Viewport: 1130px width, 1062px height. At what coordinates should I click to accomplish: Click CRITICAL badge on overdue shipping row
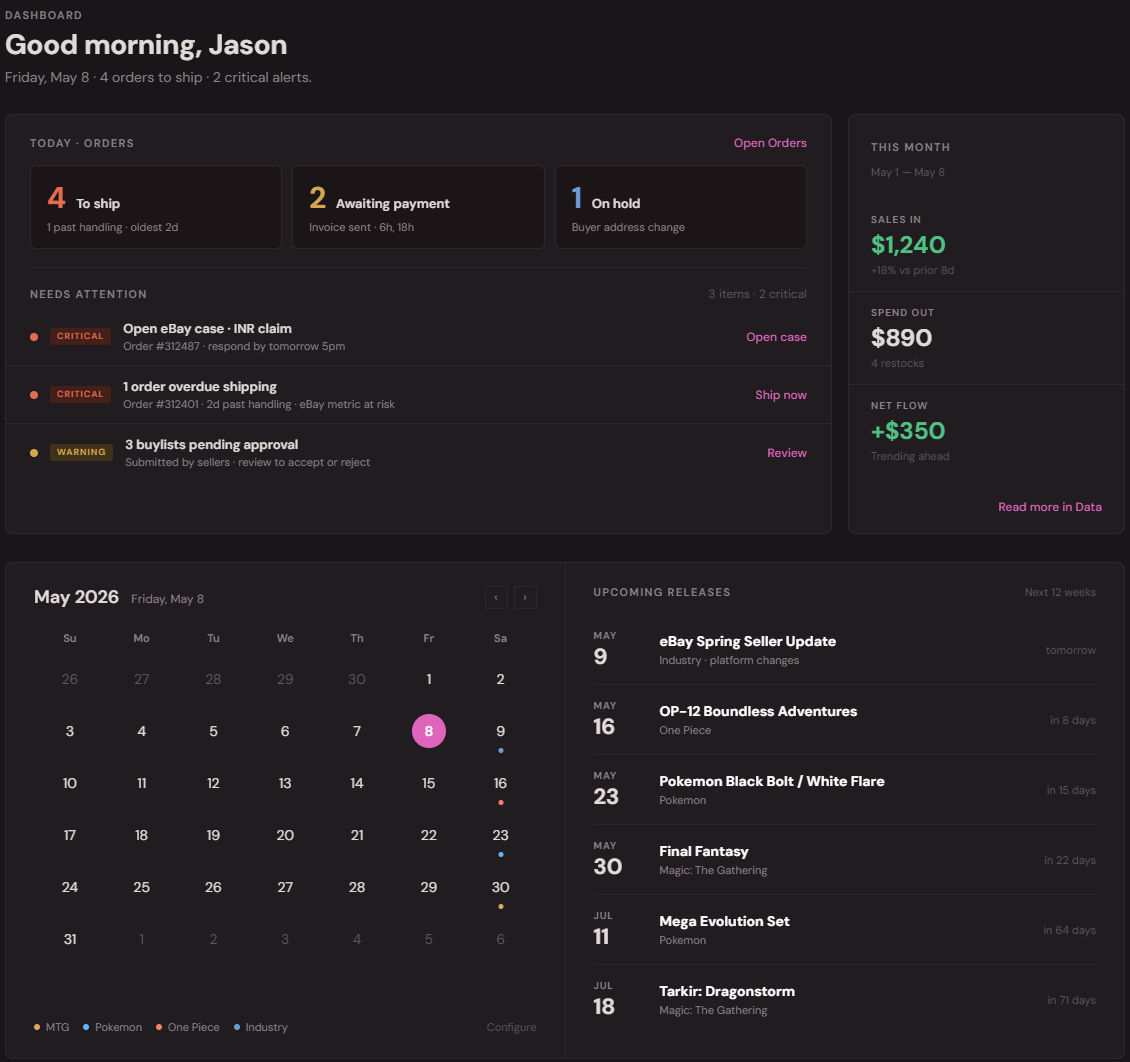tap(80, 394)
